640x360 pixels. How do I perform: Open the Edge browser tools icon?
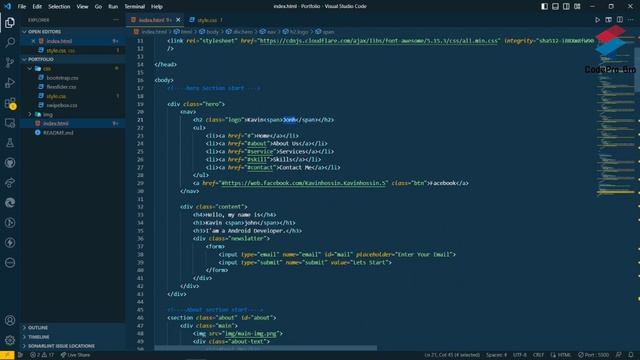pyautogui.click(x=10, y=203)
